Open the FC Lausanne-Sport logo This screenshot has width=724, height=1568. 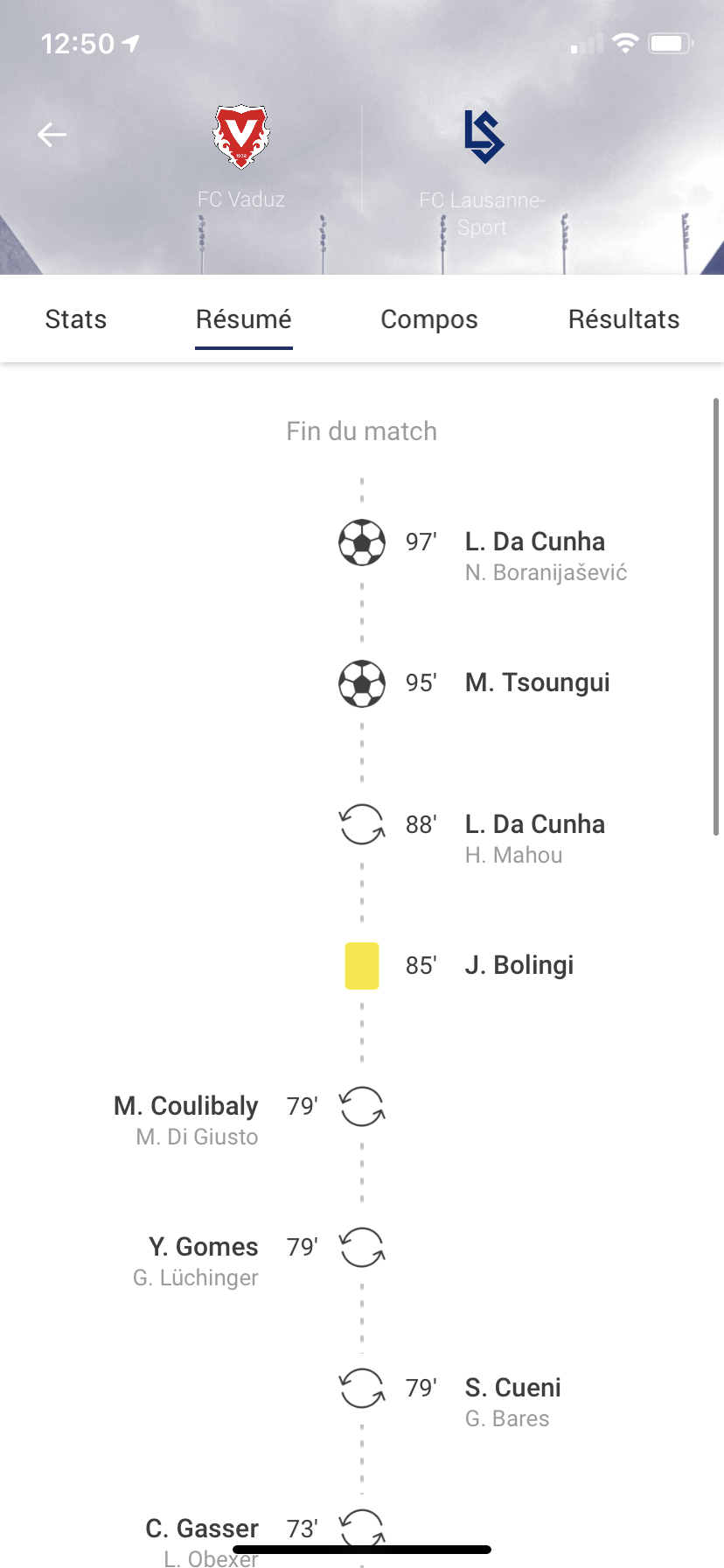point(483,136)
